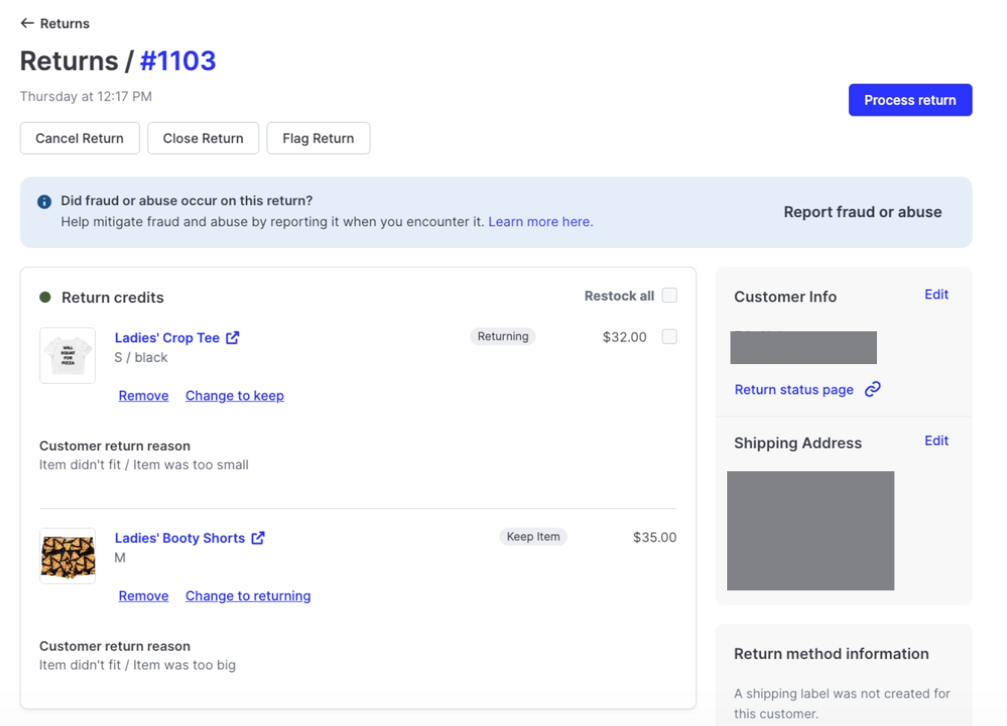Click the Process return button
Image resolution: width=1007 pixels, height=726 pixels.
click(x=910, y=100)
